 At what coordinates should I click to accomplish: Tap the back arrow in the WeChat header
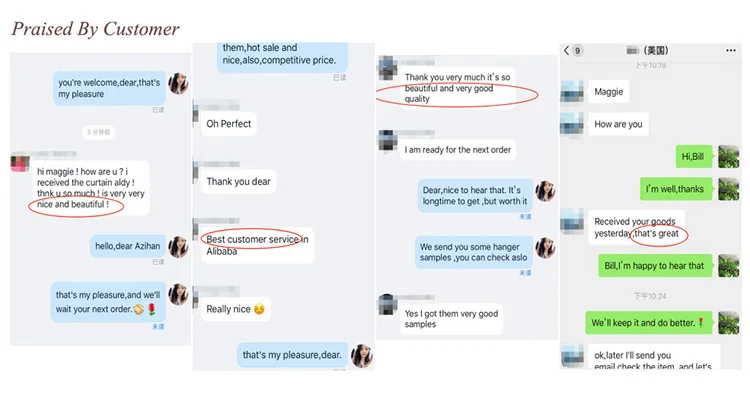tap(566, 51)
